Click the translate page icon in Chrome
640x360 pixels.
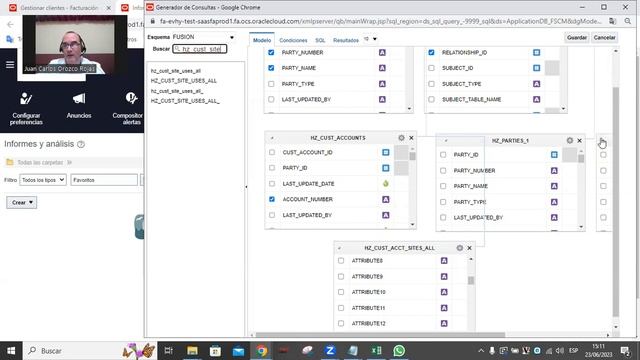[612, 21]
